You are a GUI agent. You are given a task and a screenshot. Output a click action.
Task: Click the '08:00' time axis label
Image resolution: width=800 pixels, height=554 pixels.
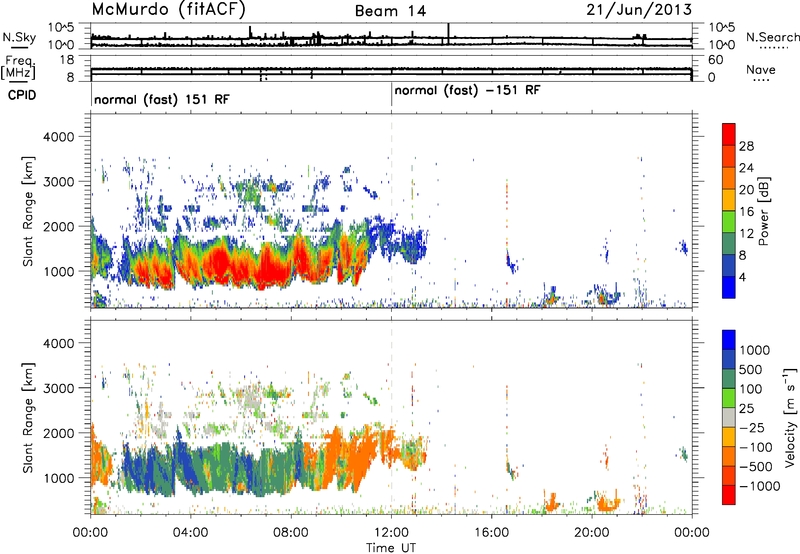[291, 533]
